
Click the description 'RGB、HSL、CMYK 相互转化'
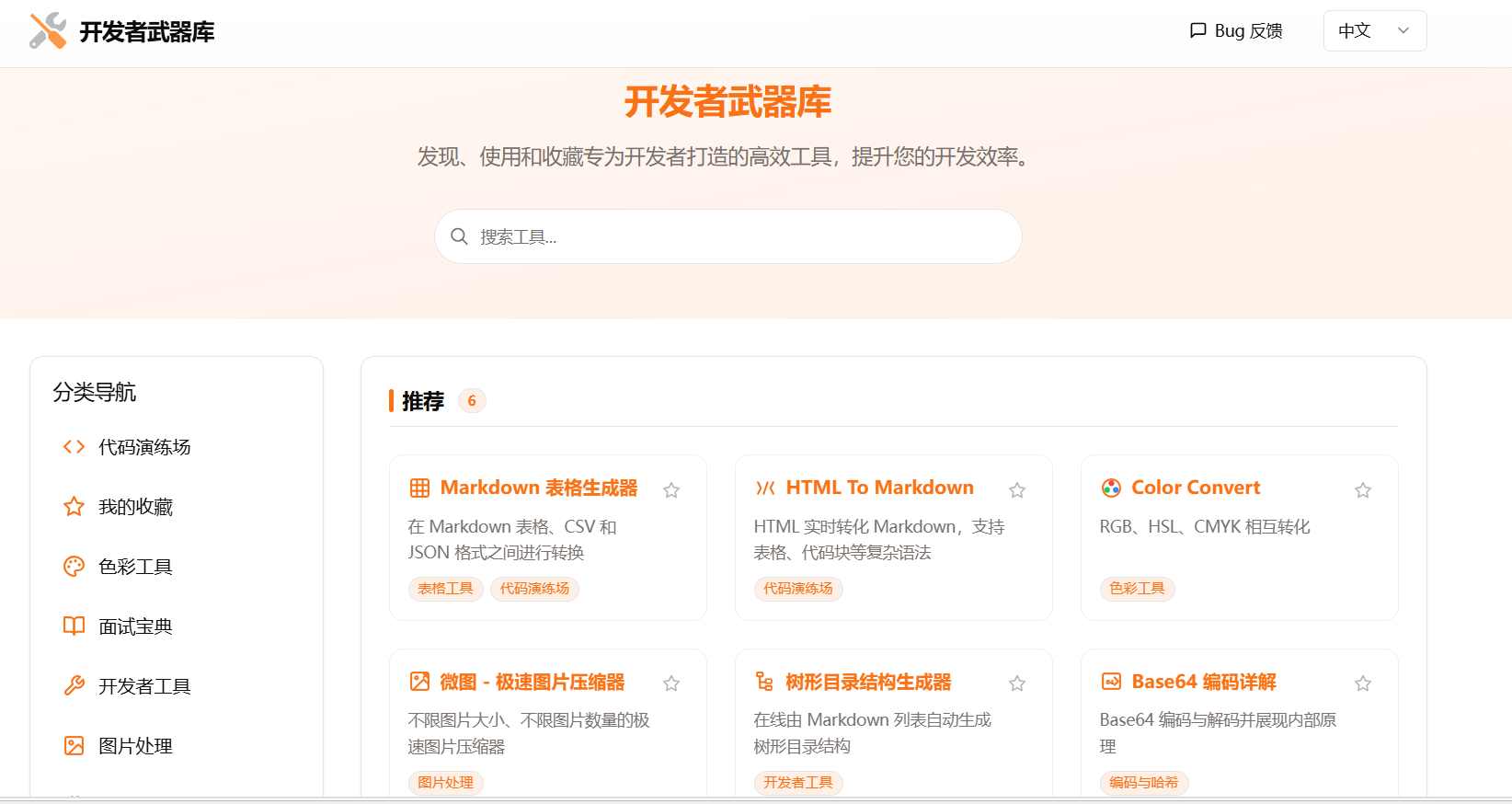pos(1205,527)
